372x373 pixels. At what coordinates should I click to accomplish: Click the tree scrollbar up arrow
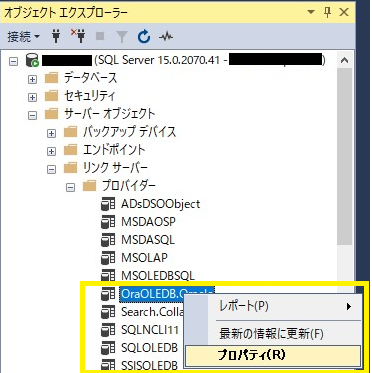tap(344, 61)
